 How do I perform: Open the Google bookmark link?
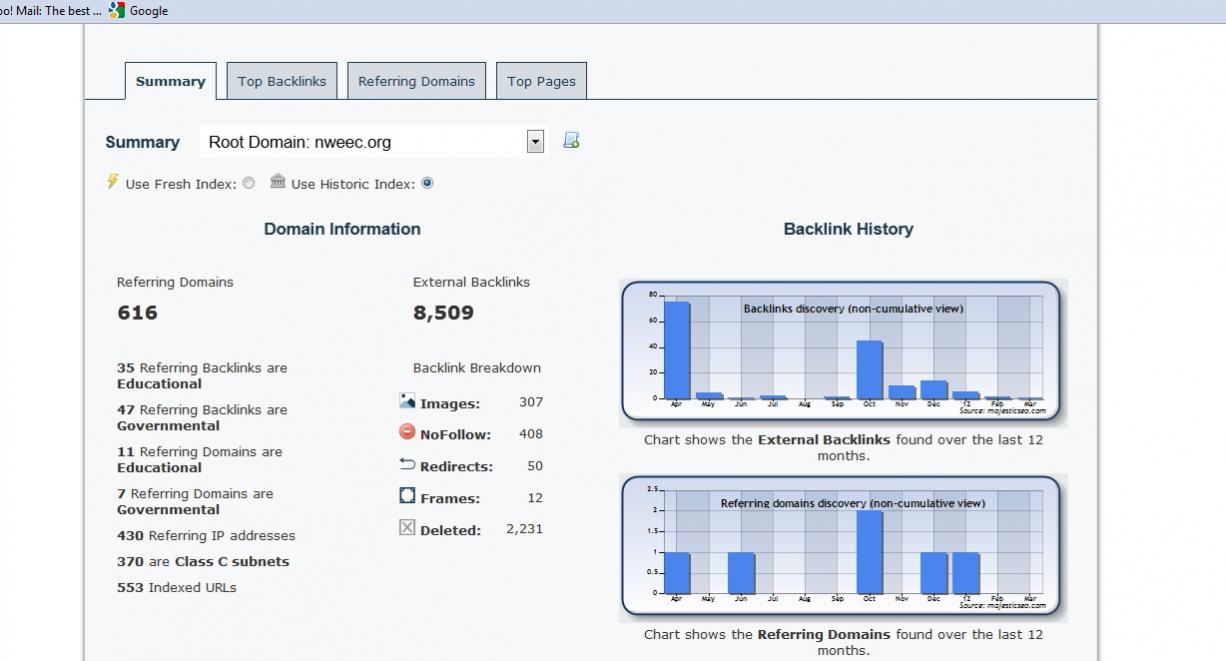tap(148, 11)
